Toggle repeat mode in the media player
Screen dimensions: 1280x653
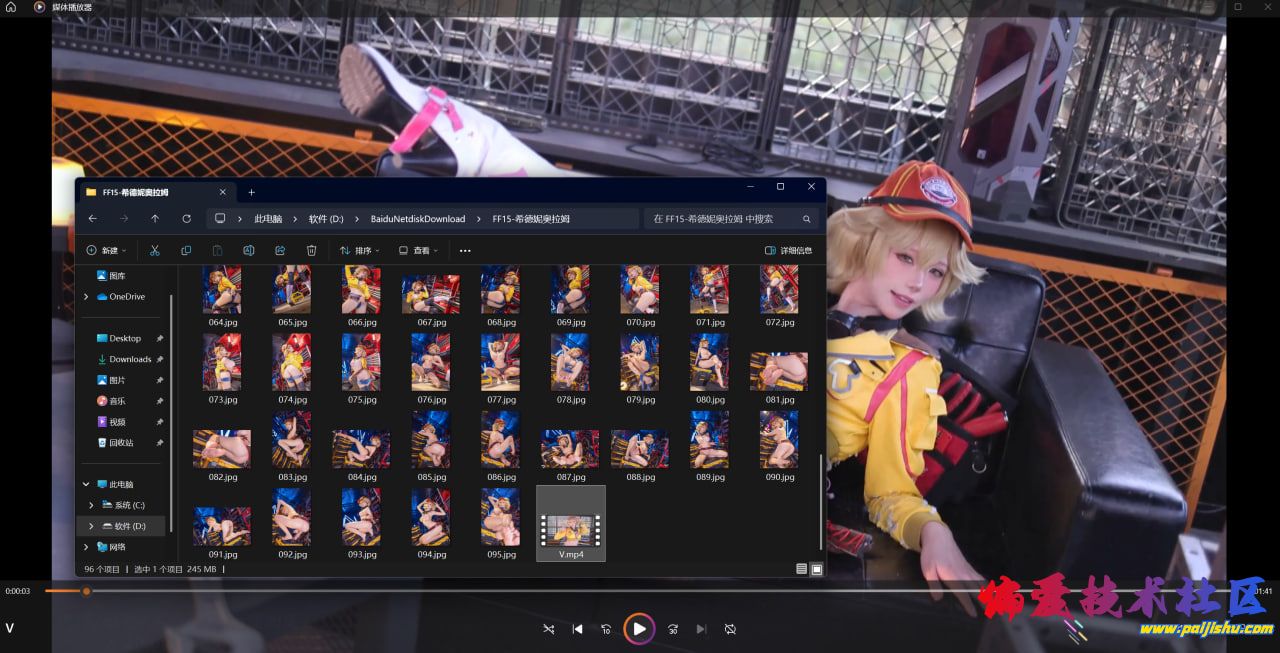tap(730, 629)
